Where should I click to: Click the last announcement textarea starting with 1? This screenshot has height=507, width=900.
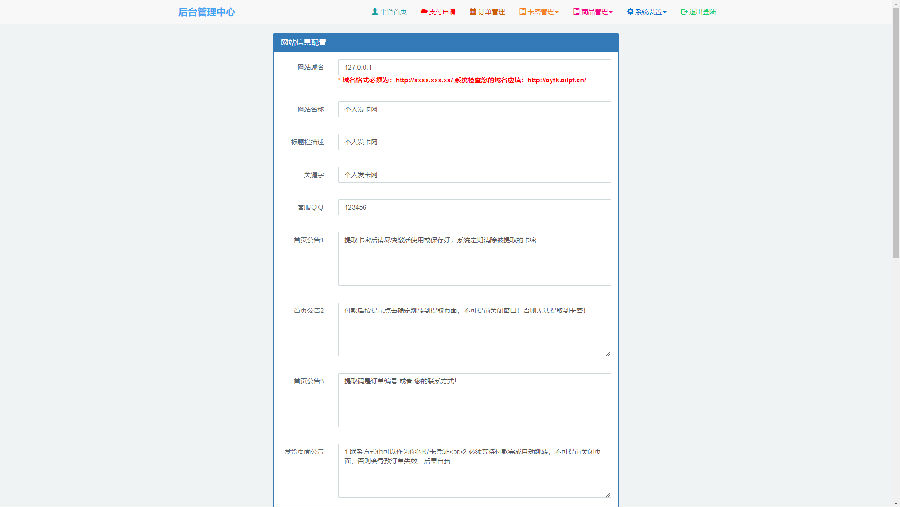[475, 470]
